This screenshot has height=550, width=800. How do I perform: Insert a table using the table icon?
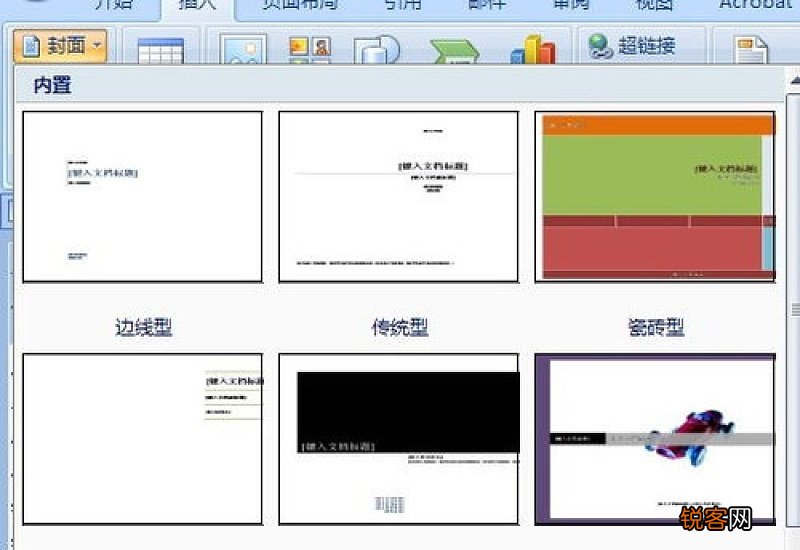(x=160, y=51)
